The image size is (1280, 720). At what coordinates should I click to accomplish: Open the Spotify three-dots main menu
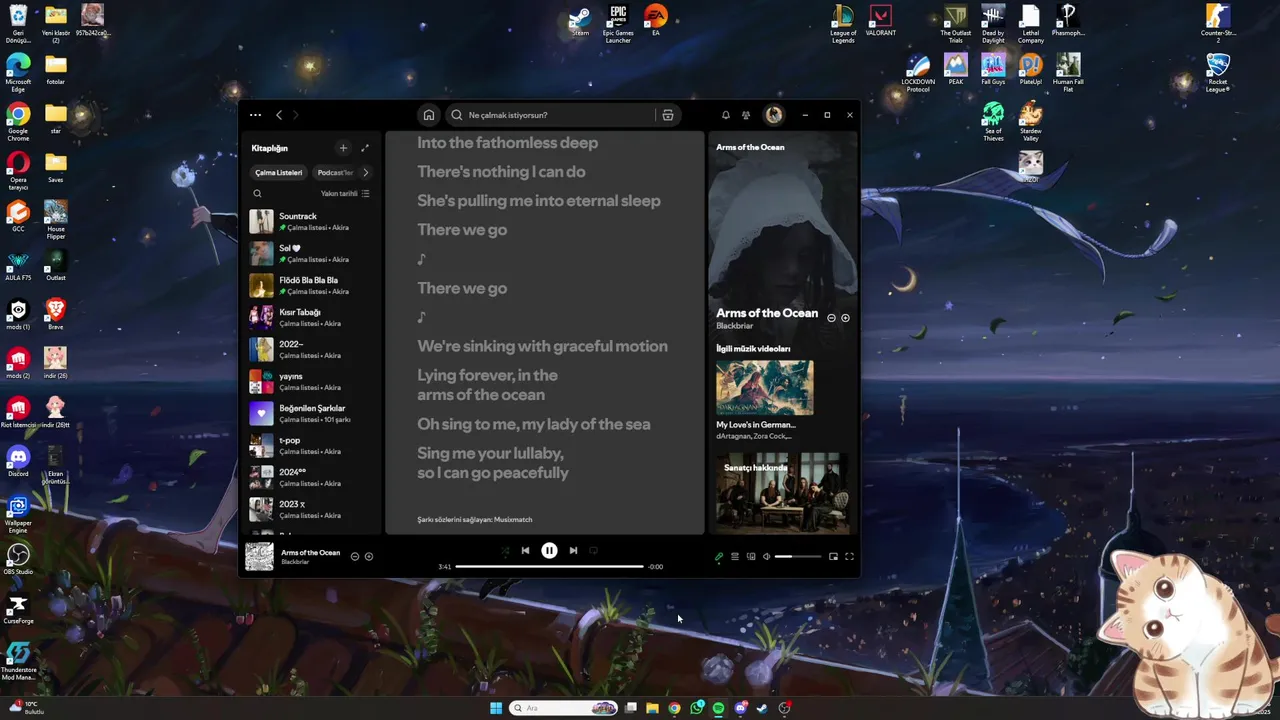[256, 115]
